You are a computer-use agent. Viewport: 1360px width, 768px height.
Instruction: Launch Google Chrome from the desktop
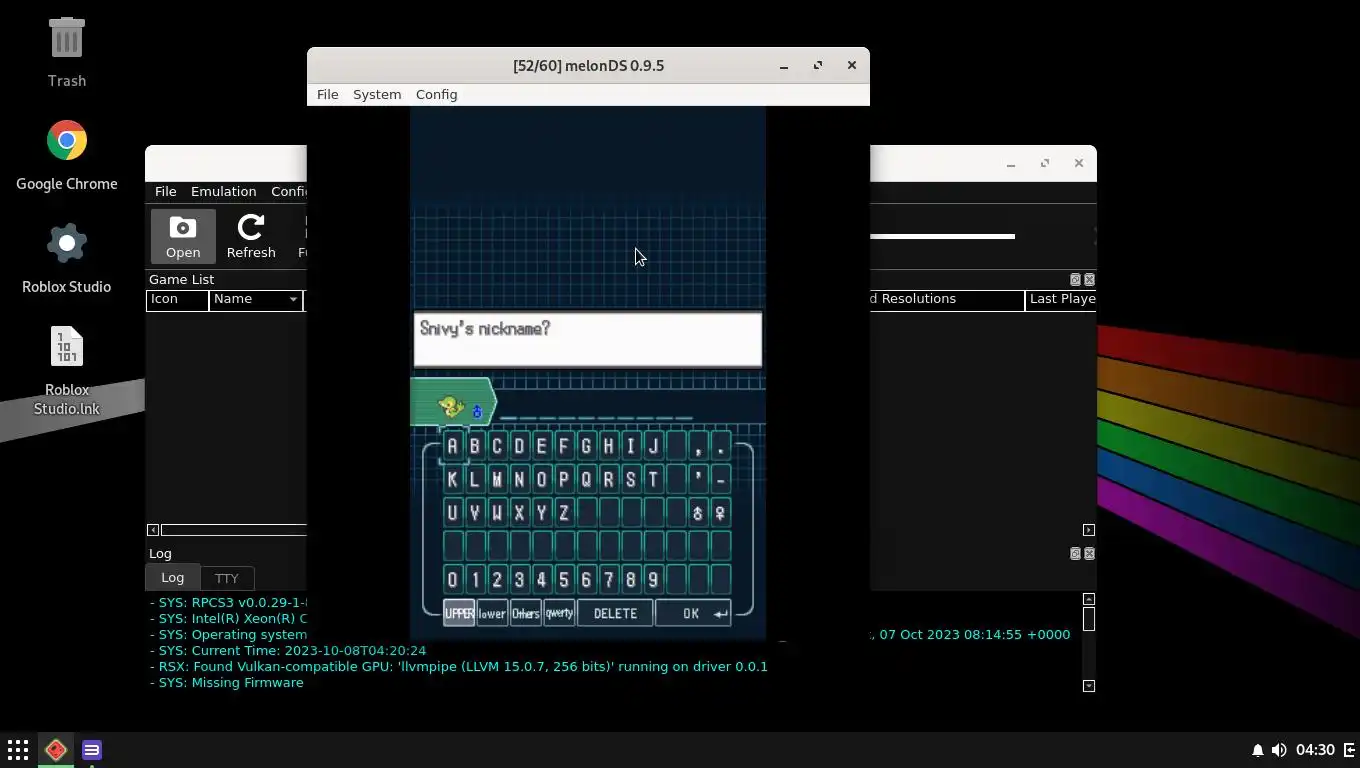pyautogui.click(x=67, y=141)
